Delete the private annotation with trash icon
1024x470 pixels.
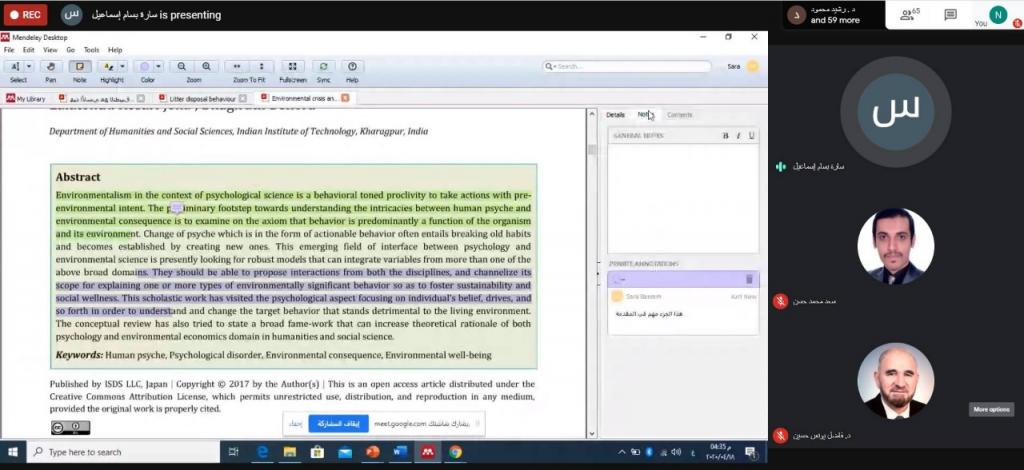(749, 279)
